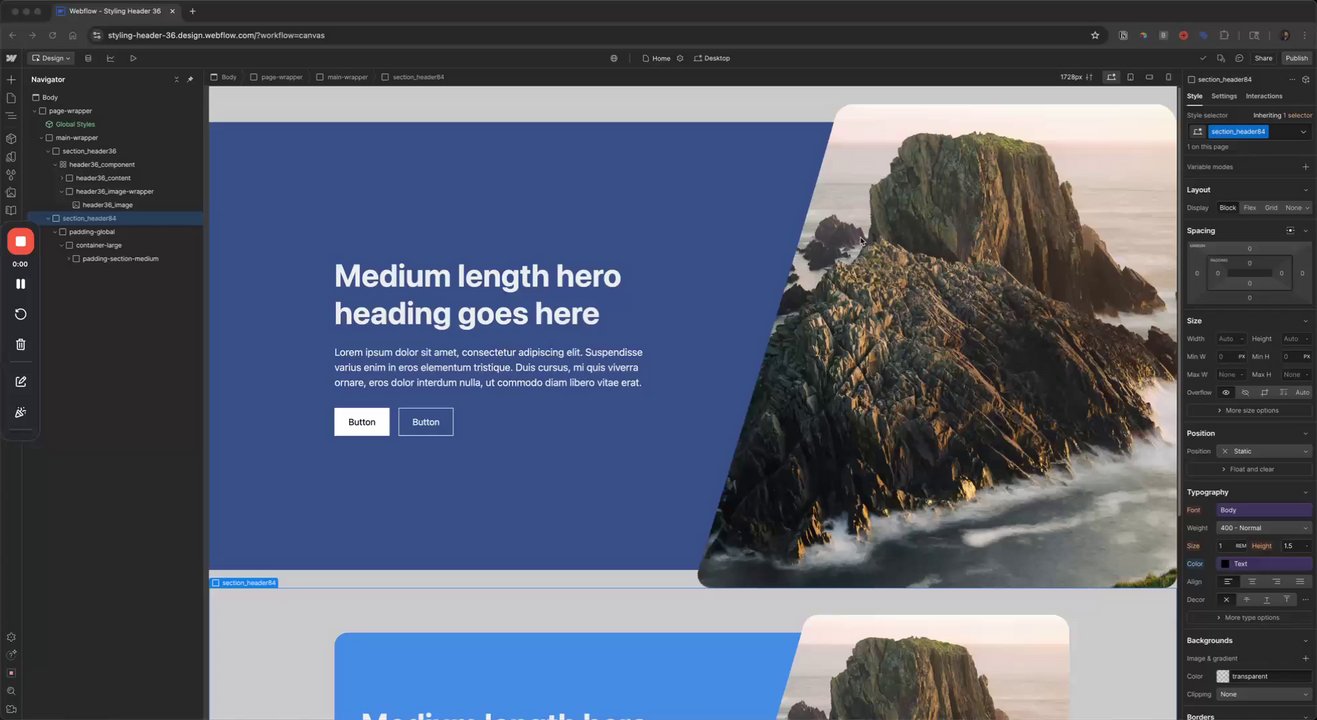
Task: Switch to the Settings tab
Action: click(x=1224, y=96)
